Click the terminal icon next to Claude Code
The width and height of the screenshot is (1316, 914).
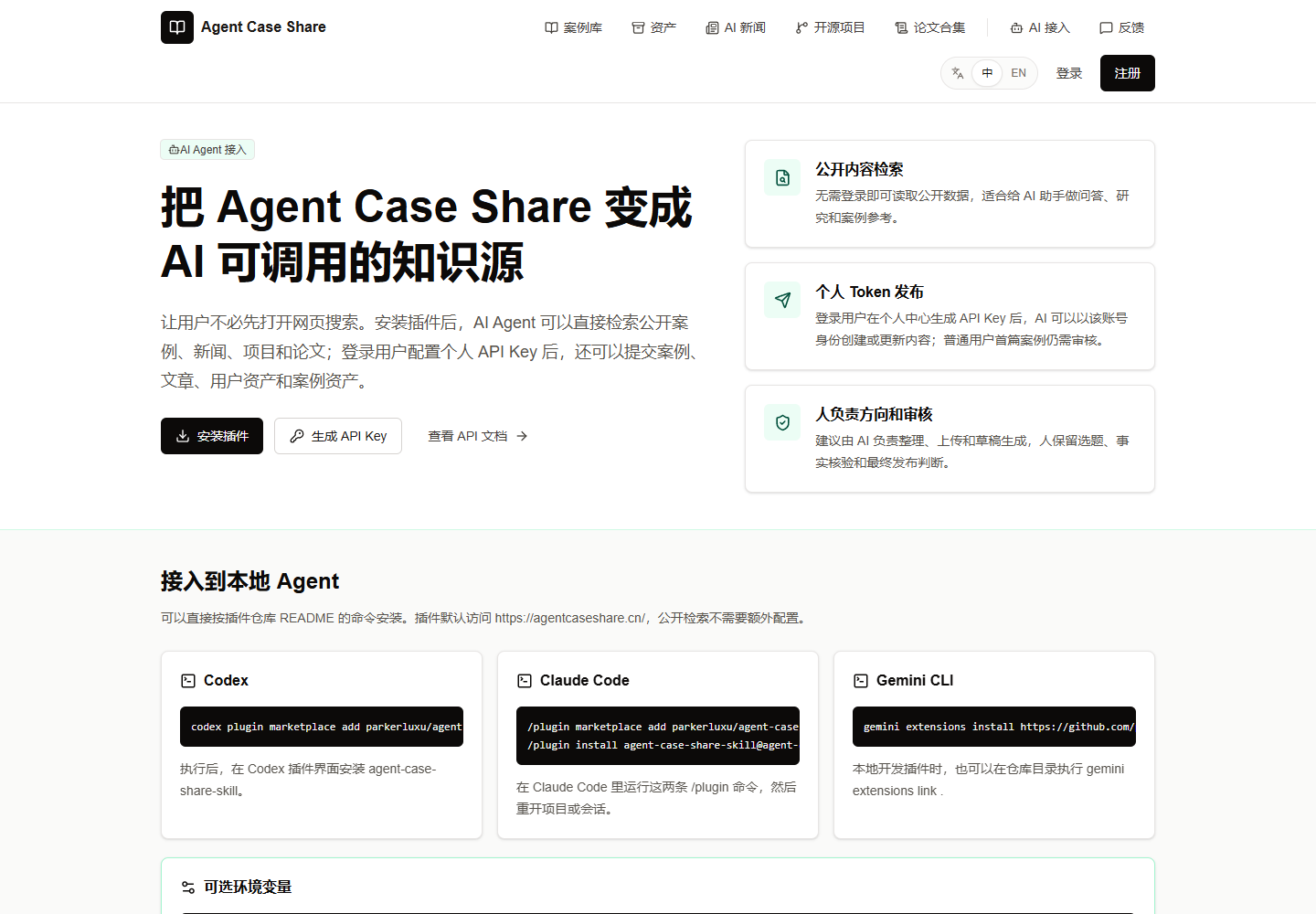click(x=525, y=681)
